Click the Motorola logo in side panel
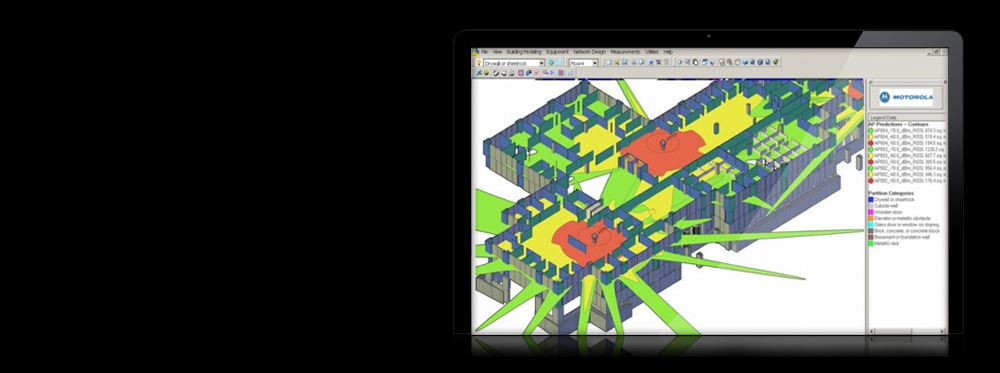This screenshot has width=1000, height=373. (906, 97)
